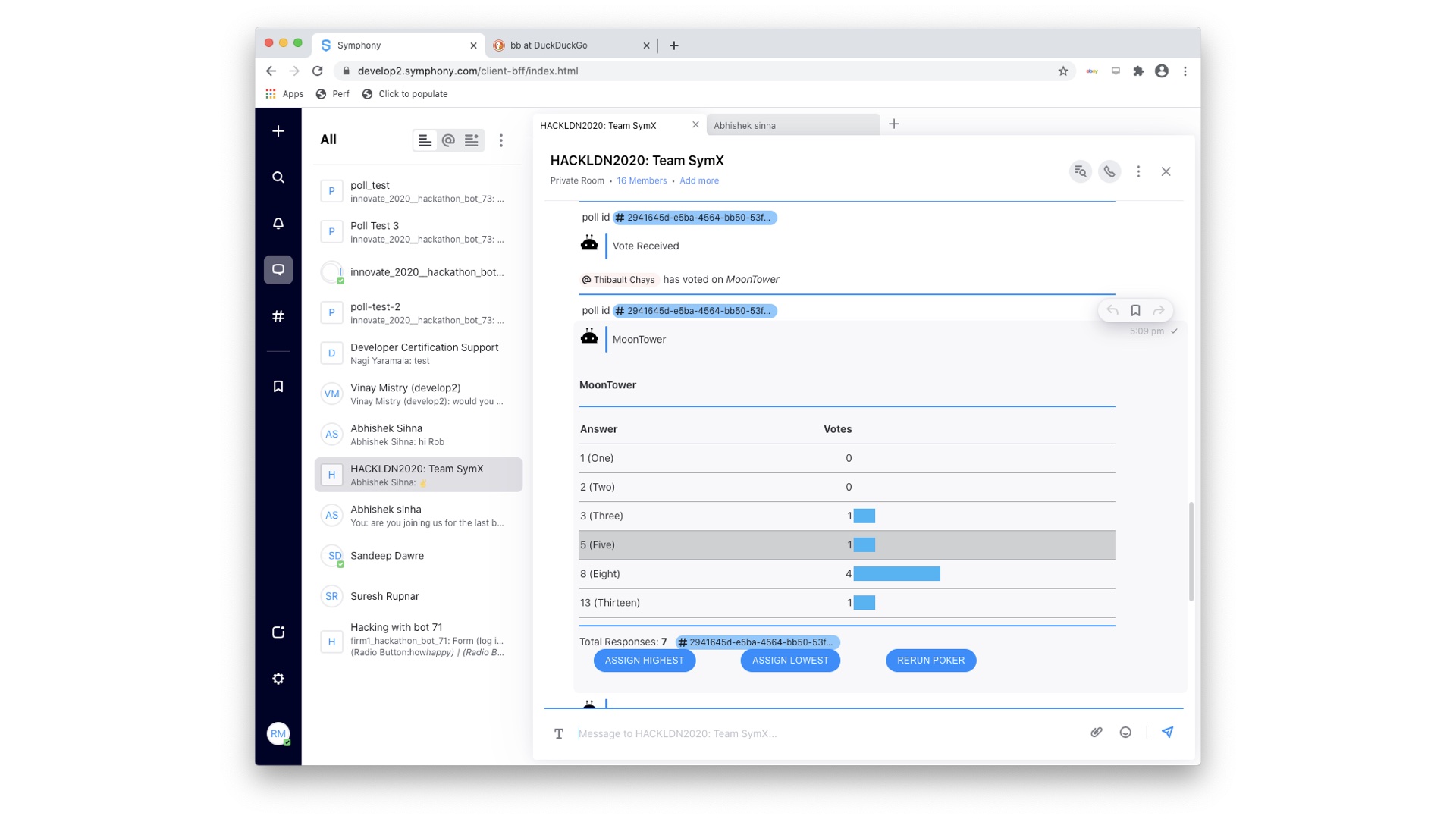Click ASSIGN LOWEST button
1456x819 pixels.
(790, 661)
